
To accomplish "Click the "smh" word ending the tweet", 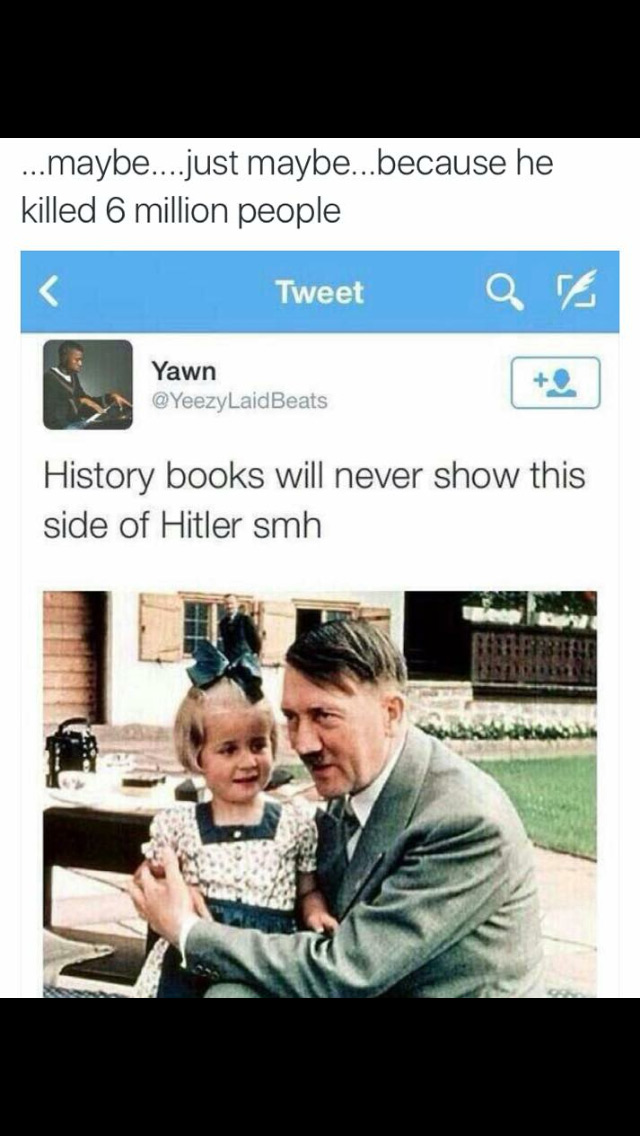I will pos(287,525).
